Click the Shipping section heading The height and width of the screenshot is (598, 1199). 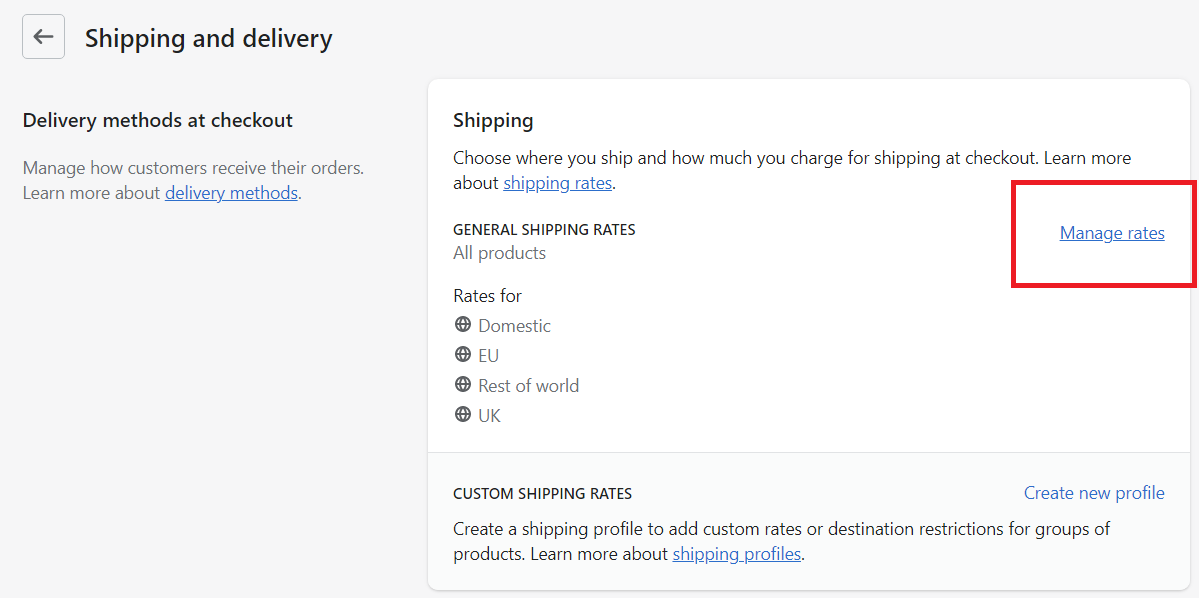[493, 120]
